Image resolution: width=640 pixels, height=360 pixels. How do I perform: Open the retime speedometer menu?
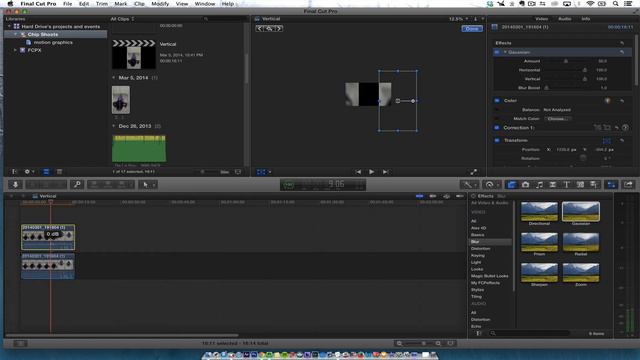[491, 185]
